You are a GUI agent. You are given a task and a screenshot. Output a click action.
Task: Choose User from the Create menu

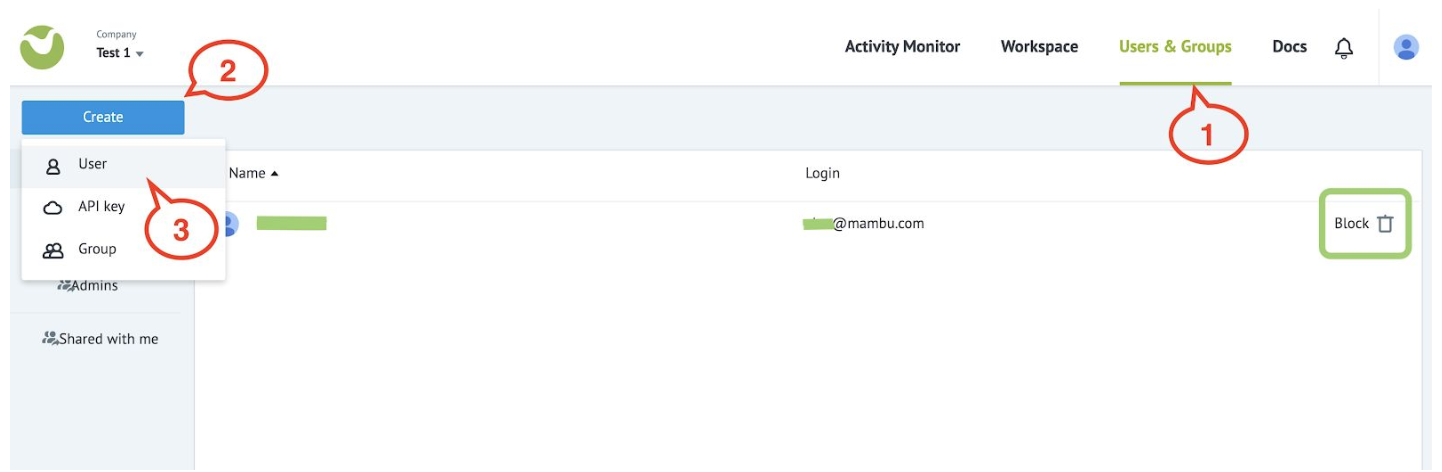(x=124, y=164)
